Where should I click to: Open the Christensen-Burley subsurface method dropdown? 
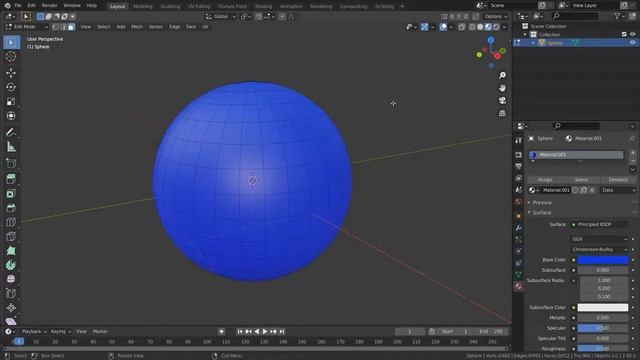[x=599, y=249]
